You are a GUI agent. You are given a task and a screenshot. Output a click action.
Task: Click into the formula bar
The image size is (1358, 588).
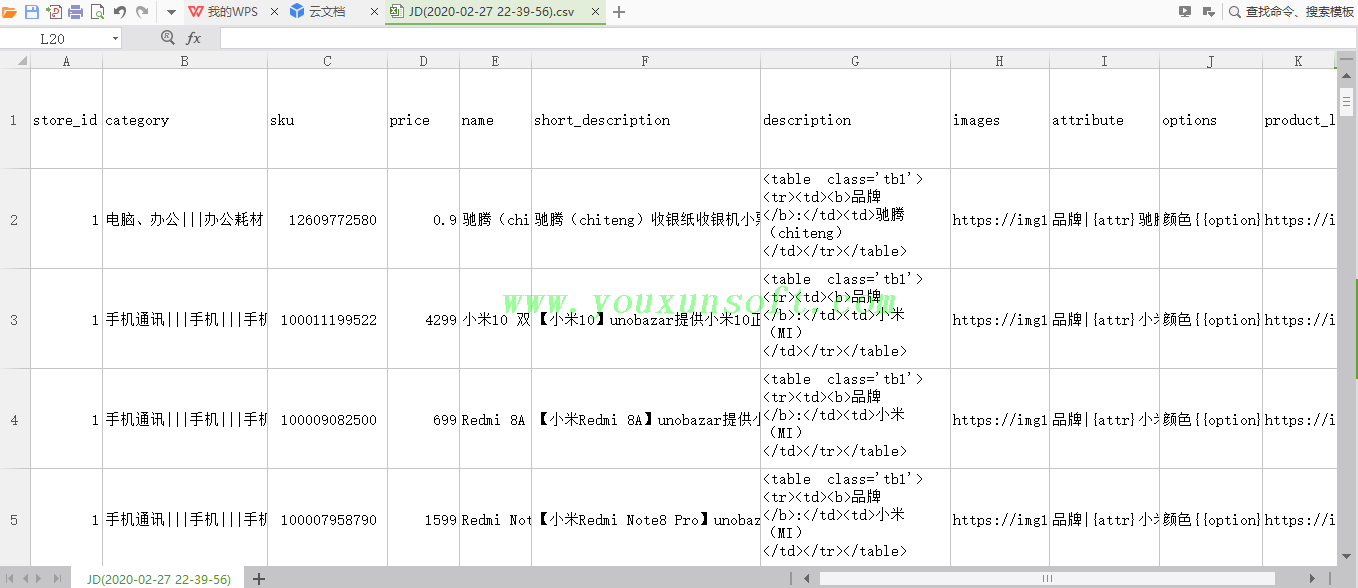point(788,38)
